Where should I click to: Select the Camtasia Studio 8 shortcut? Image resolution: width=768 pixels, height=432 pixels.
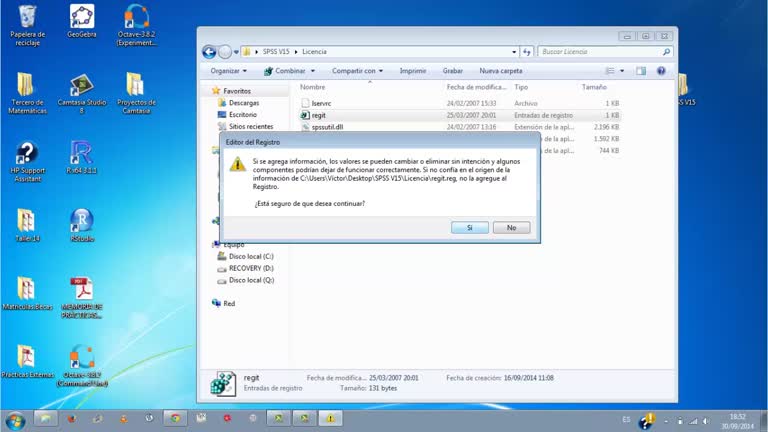click(x=82, y=93)
